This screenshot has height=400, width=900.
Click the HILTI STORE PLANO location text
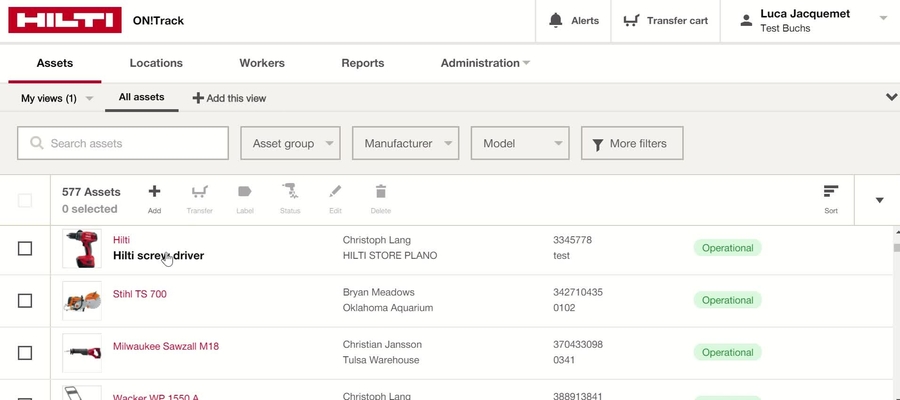click(x=390, y=255)
